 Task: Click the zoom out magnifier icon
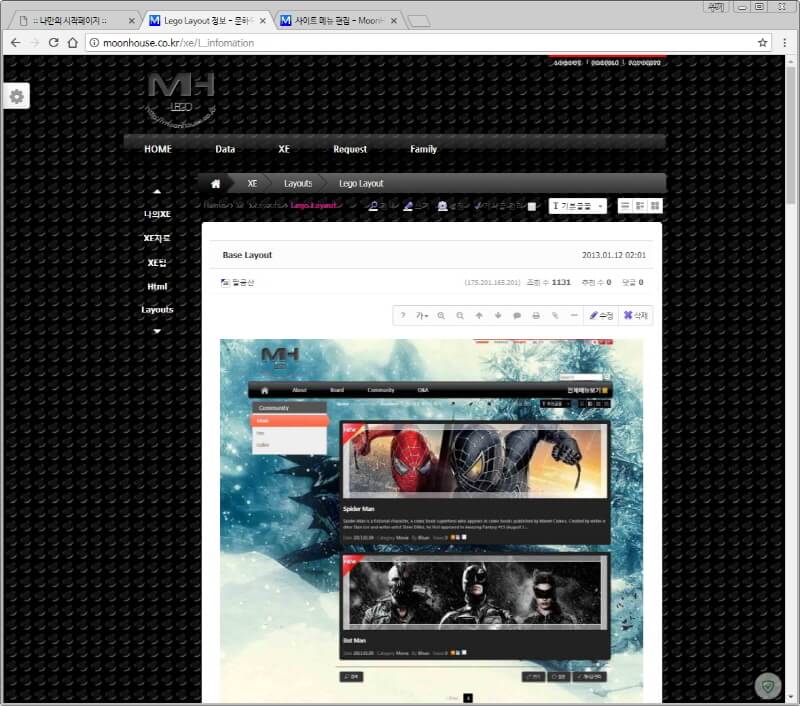pyautogui.click(x=460, y=316)
